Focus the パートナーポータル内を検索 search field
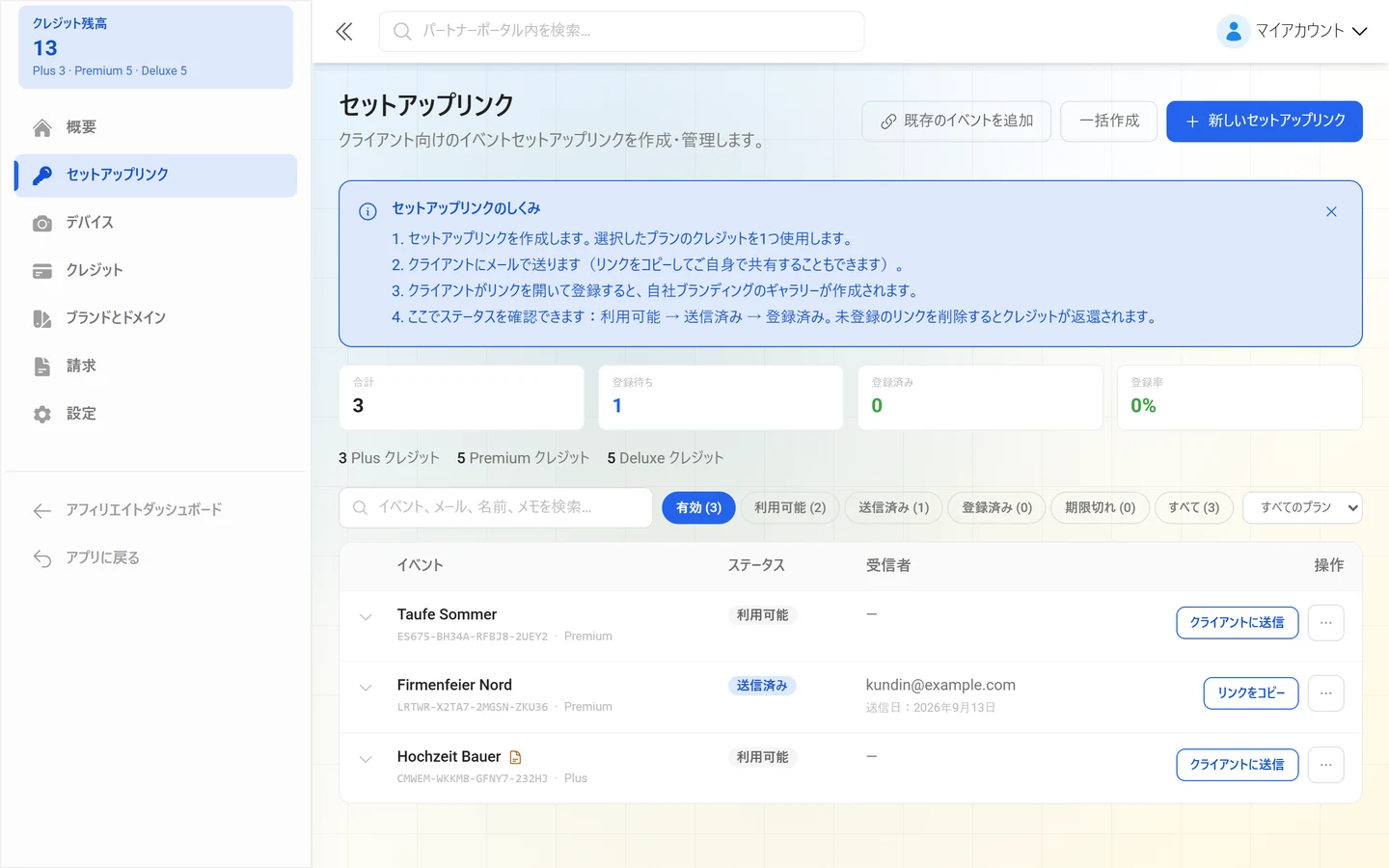 point(622,32)
